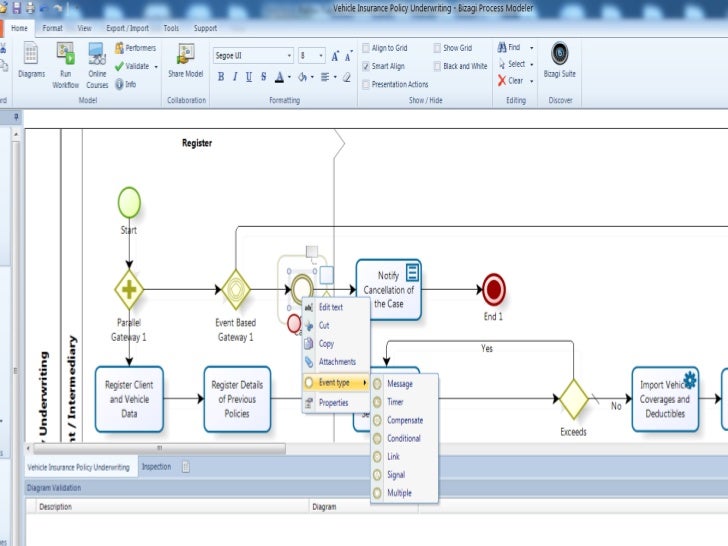Choose Cut in the context menu

point(336,325)
